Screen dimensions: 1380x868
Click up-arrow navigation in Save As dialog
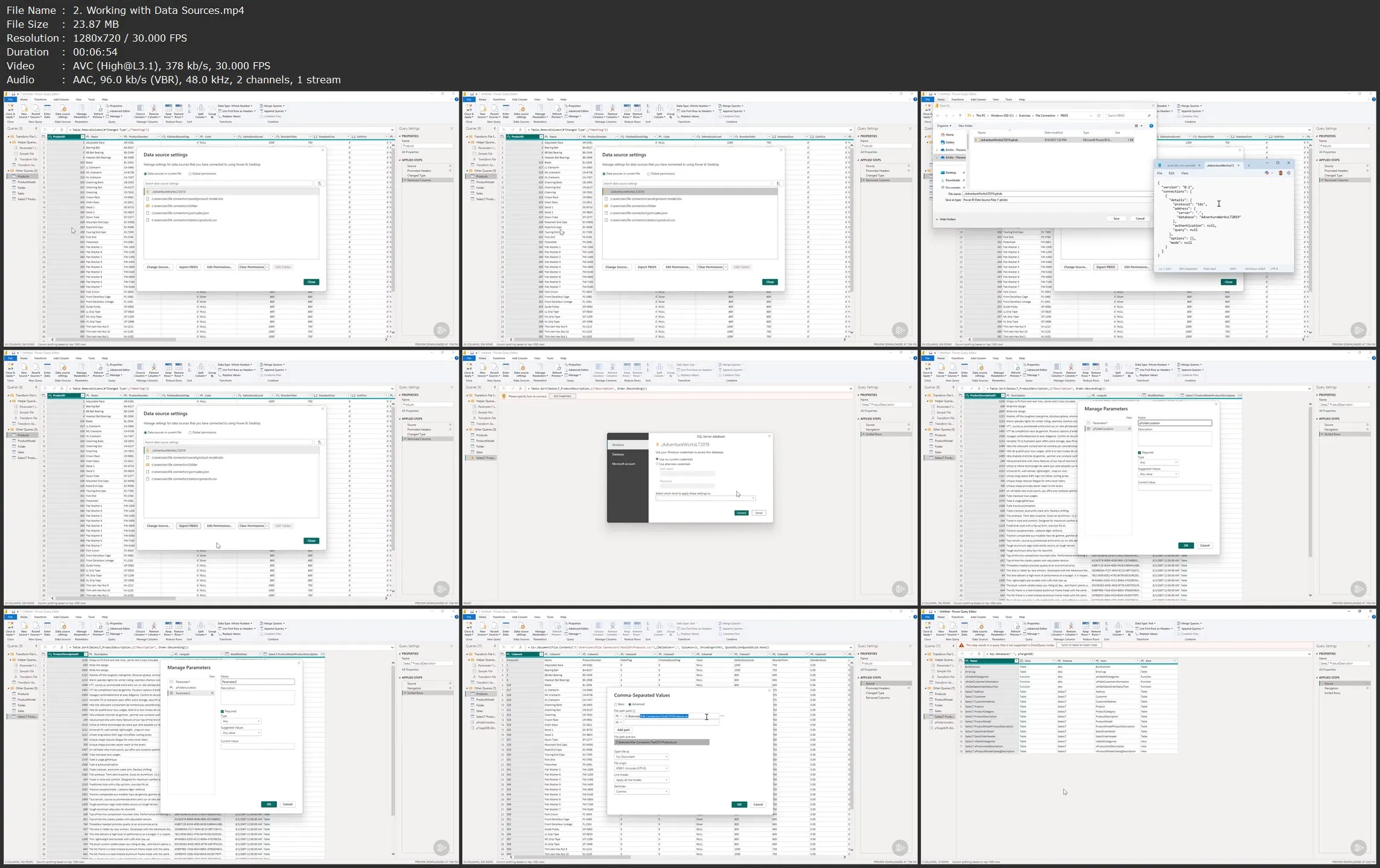tap(960, 115)
